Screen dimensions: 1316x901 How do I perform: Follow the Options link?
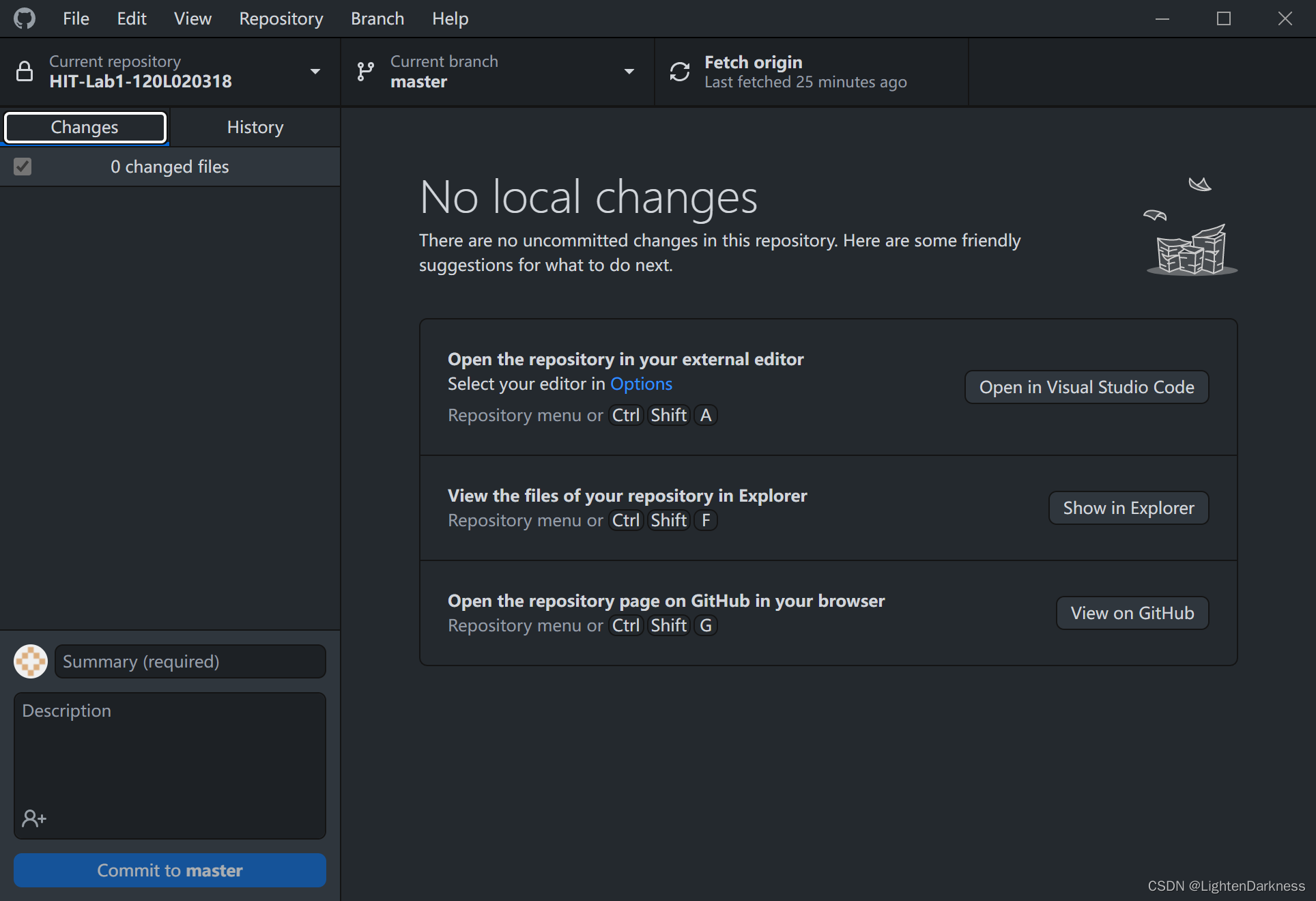click(x=641, y=384)
